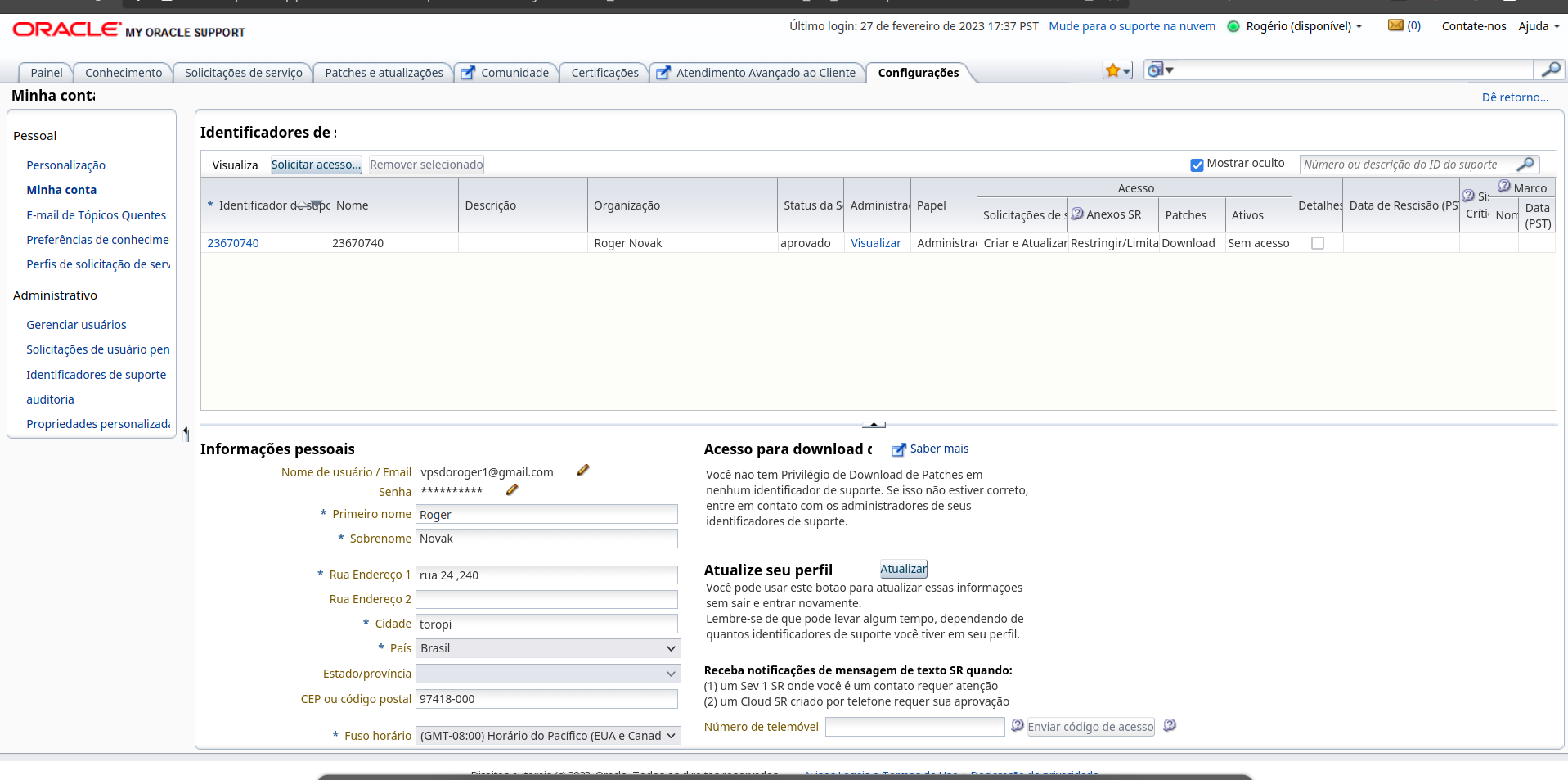Collapse the identifiers table panel arrow

[x=874, y=424]
